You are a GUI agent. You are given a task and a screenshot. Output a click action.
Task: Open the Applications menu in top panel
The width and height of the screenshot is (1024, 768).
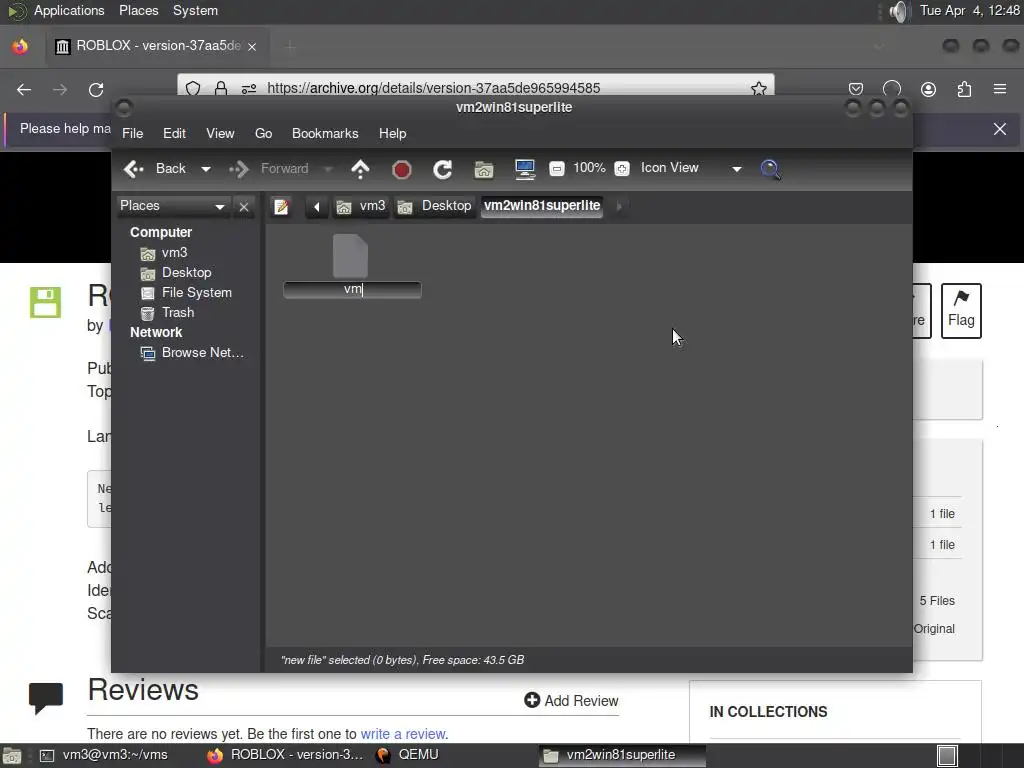(69, 10)
